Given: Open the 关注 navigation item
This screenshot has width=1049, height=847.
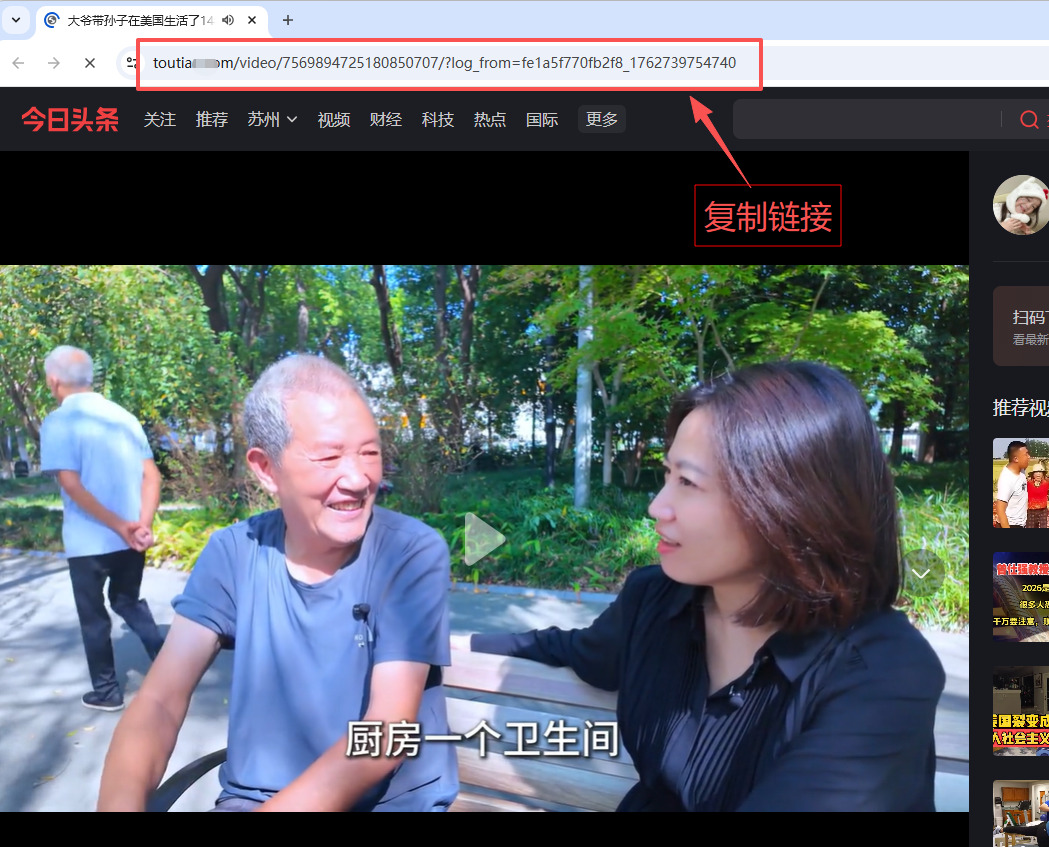Looking at the screenshot, I should (x=159, y=120).
